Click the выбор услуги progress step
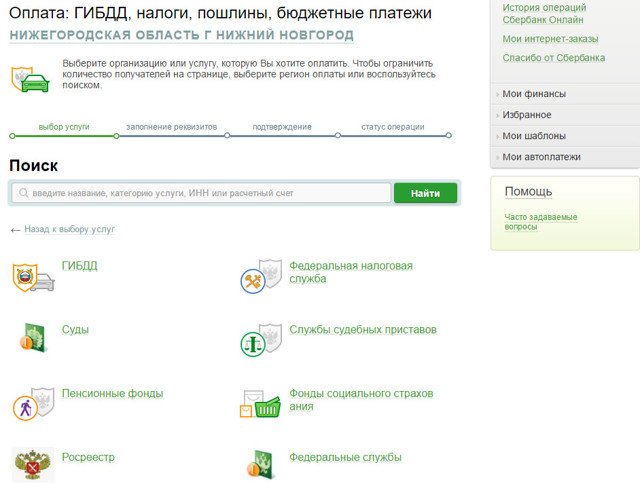Viewport: 640px width, 484px height. tap(64, 127)
